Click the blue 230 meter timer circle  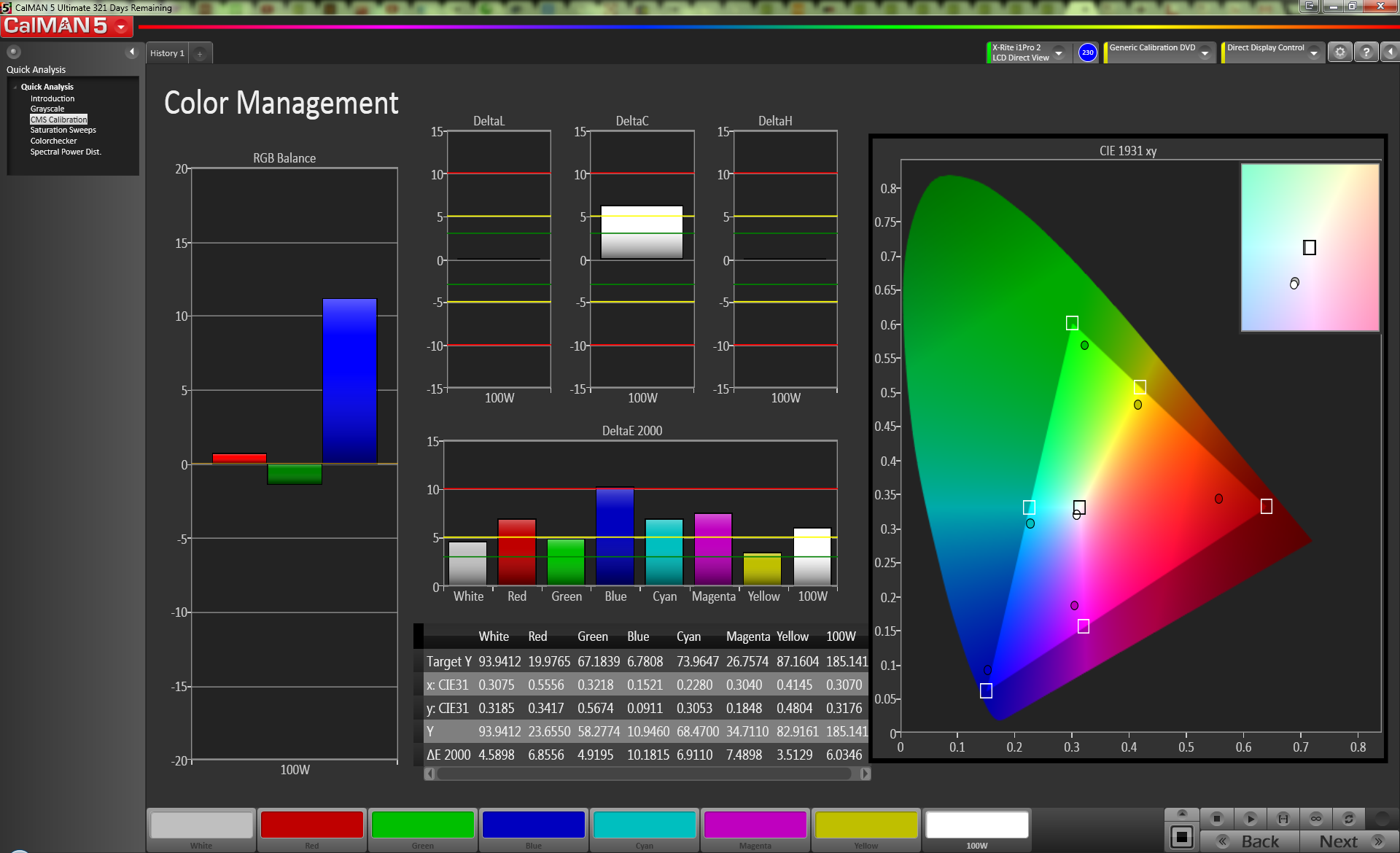[1087, 52]
